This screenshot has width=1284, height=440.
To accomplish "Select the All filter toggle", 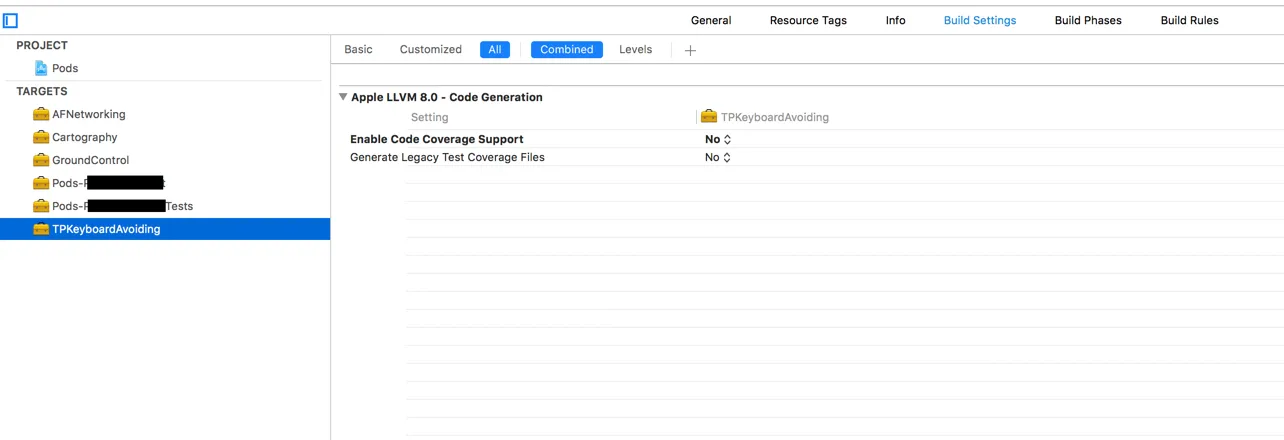I will click(495, 50).
